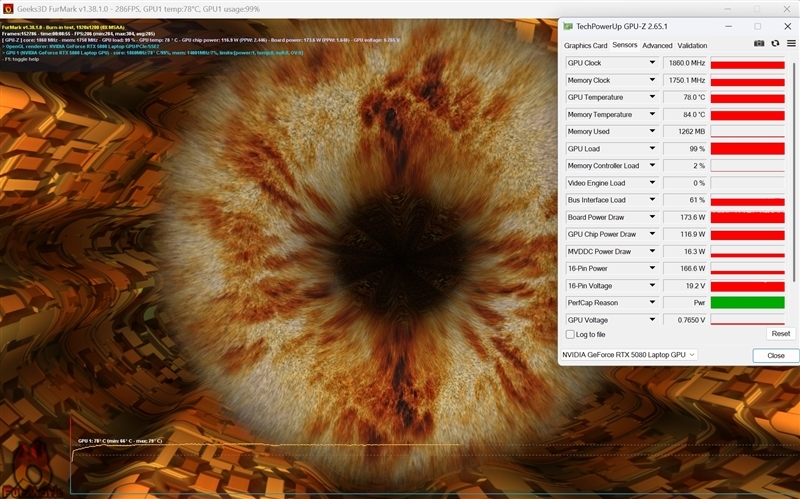Image resolution: width=800 pixels, height=499 pixels.
Task: Click the Board Power Draw history graph
Action: tap(747, 217)
